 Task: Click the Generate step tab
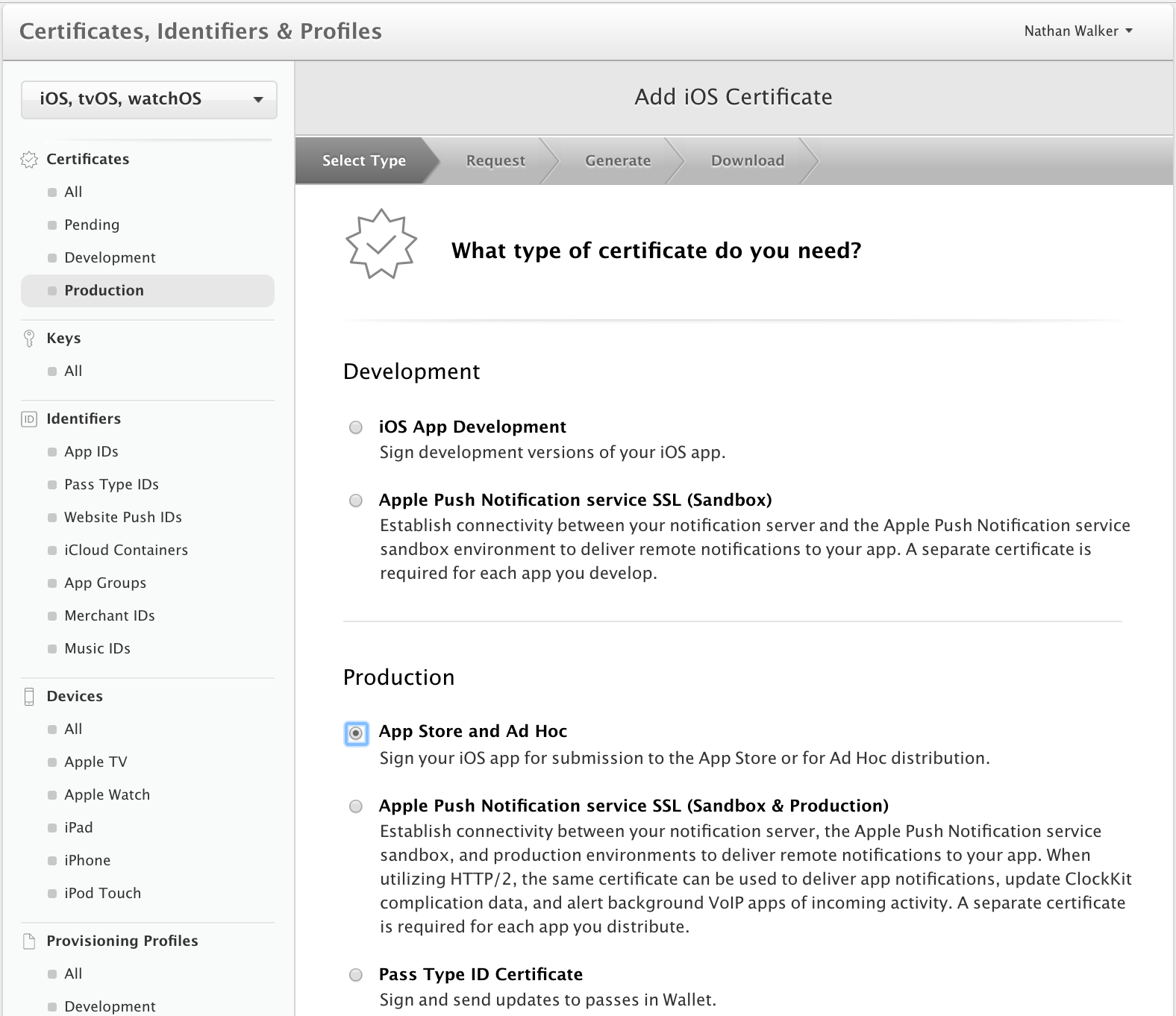(618, 160)
